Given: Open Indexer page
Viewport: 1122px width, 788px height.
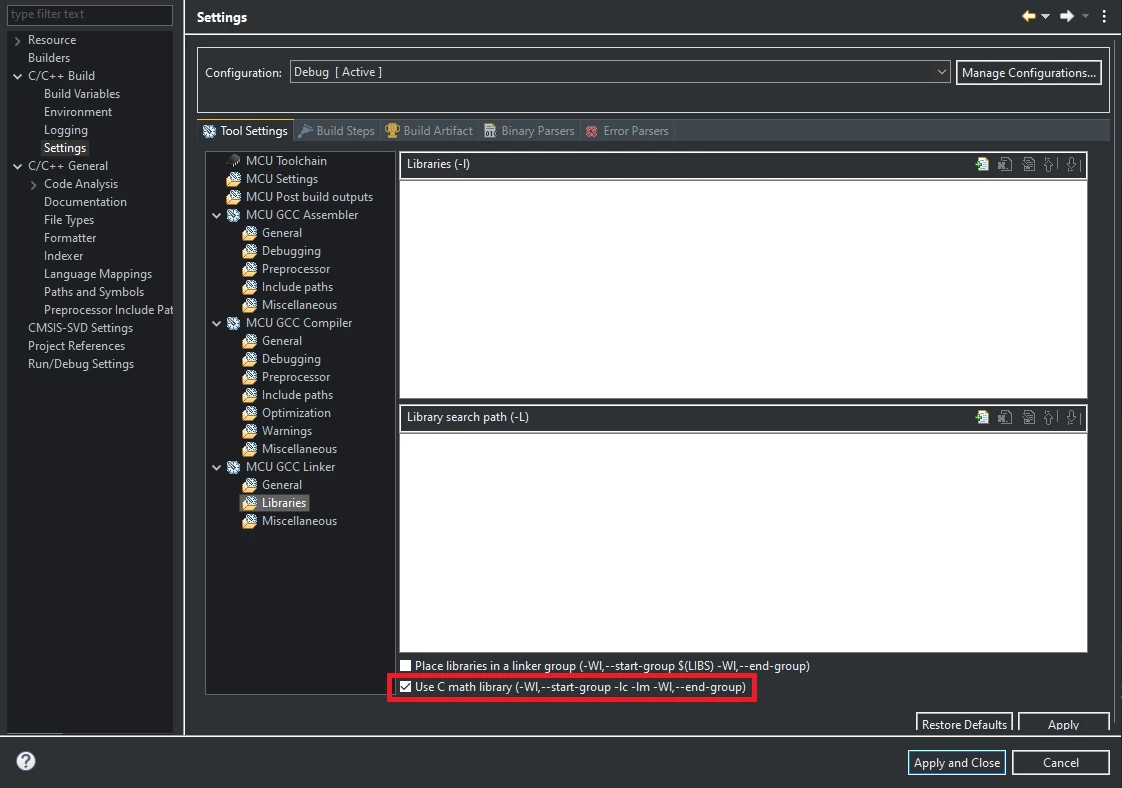Looking at the screenshot, I should pos(63,256).
